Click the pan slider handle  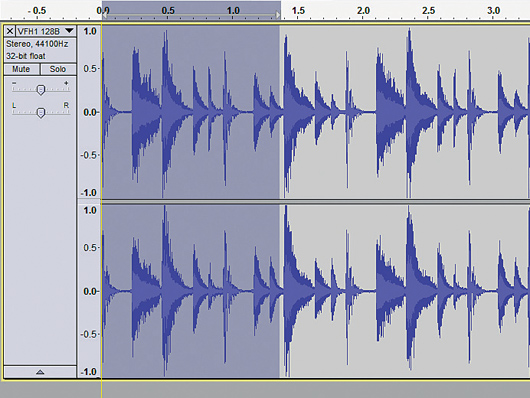coord(41,113)
